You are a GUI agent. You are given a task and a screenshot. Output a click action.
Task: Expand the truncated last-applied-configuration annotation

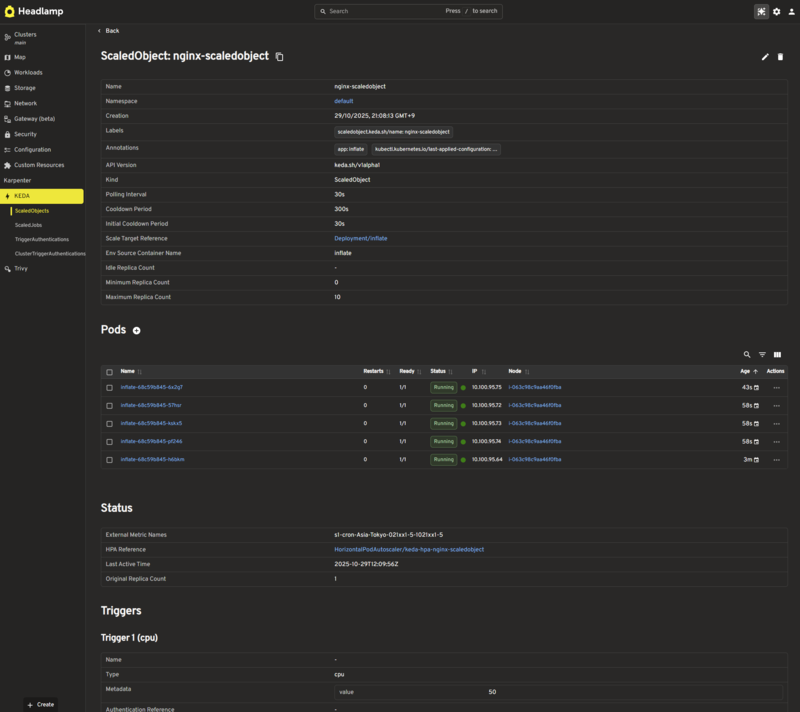click(436, 149)
